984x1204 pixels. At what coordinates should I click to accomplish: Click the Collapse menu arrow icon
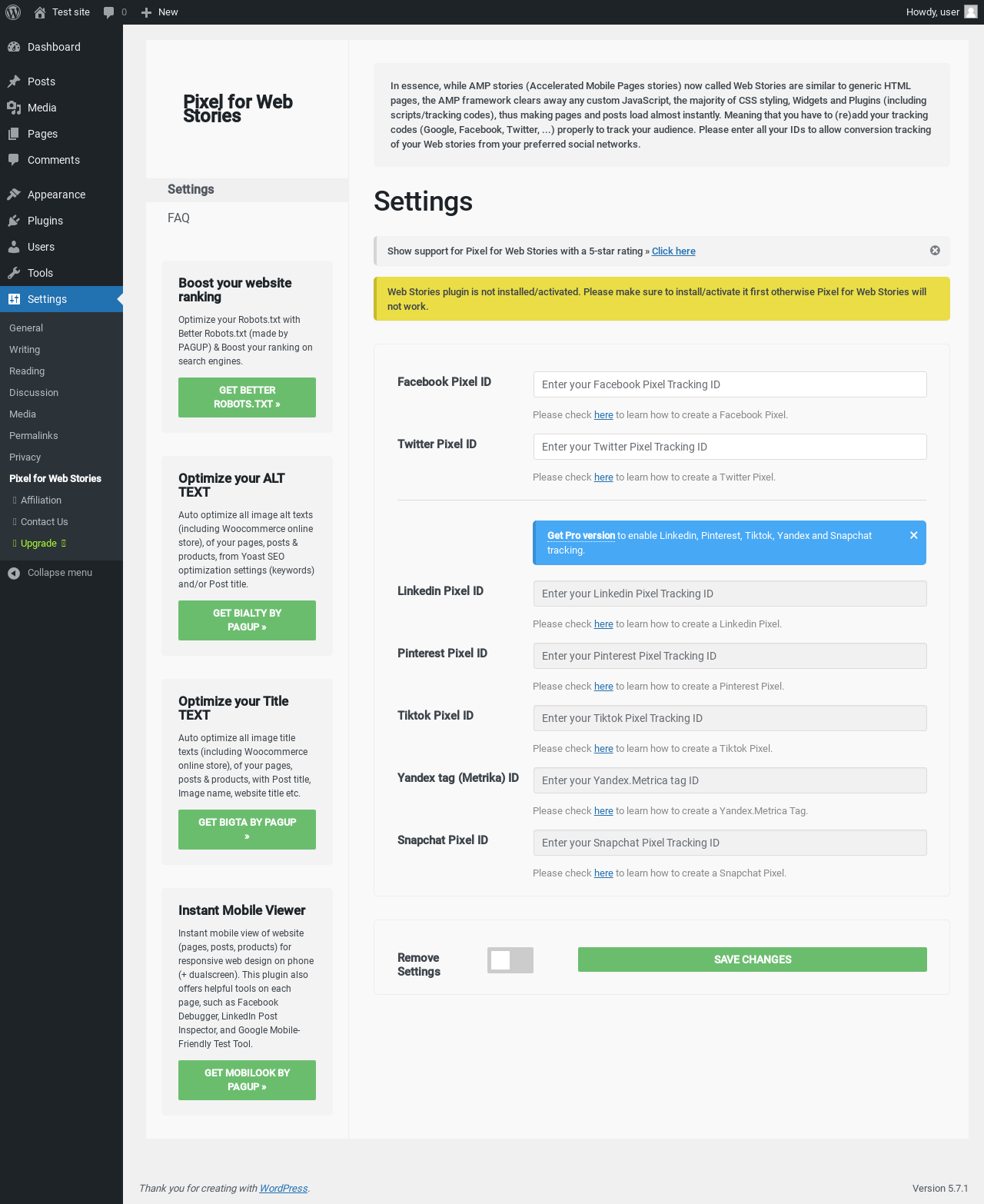(14, 573)
